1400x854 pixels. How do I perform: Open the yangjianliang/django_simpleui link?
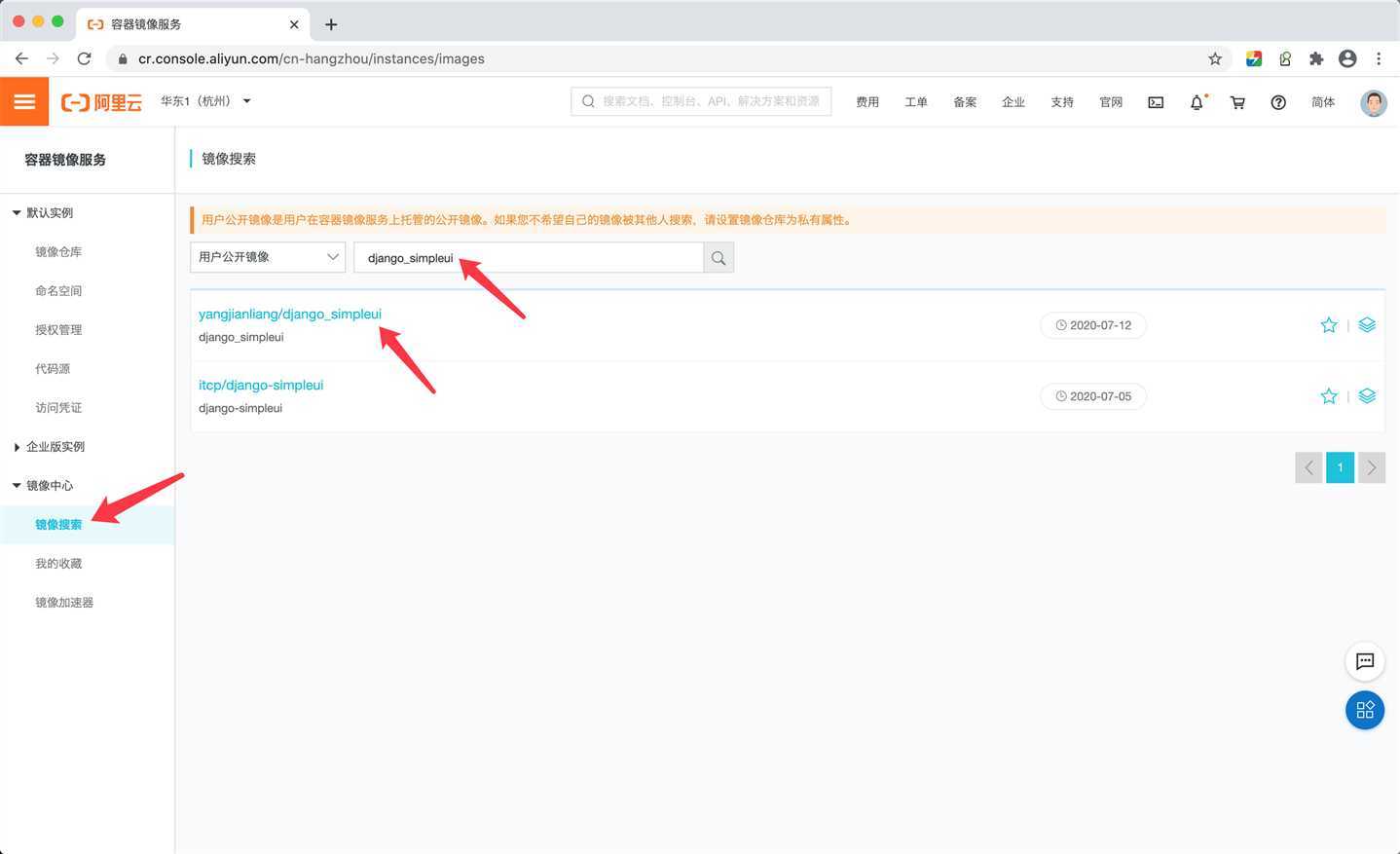290,314
